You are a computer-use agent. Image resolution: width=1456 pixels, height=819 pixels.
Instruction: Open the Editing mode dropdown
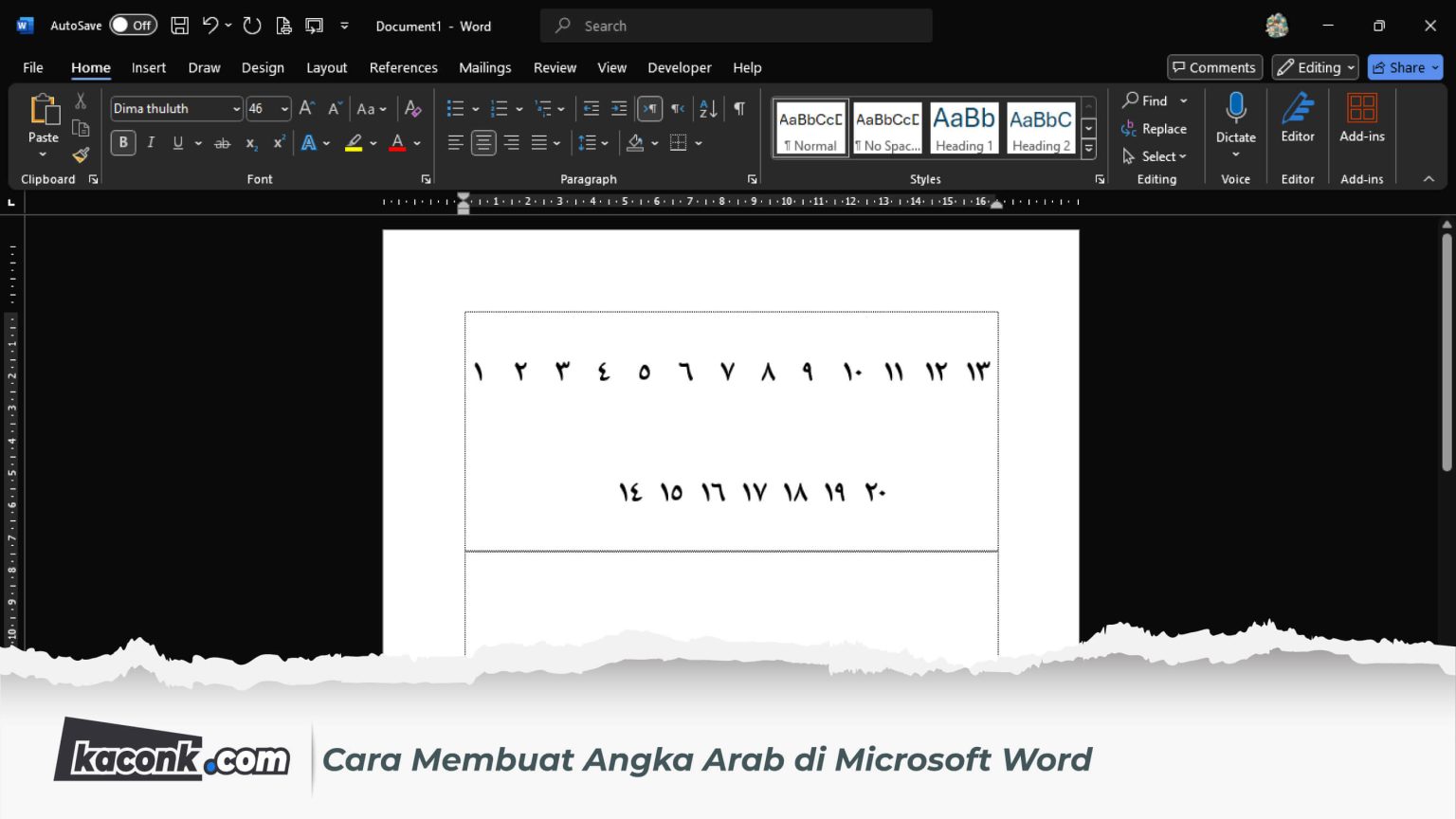(x=1315, y=67)
